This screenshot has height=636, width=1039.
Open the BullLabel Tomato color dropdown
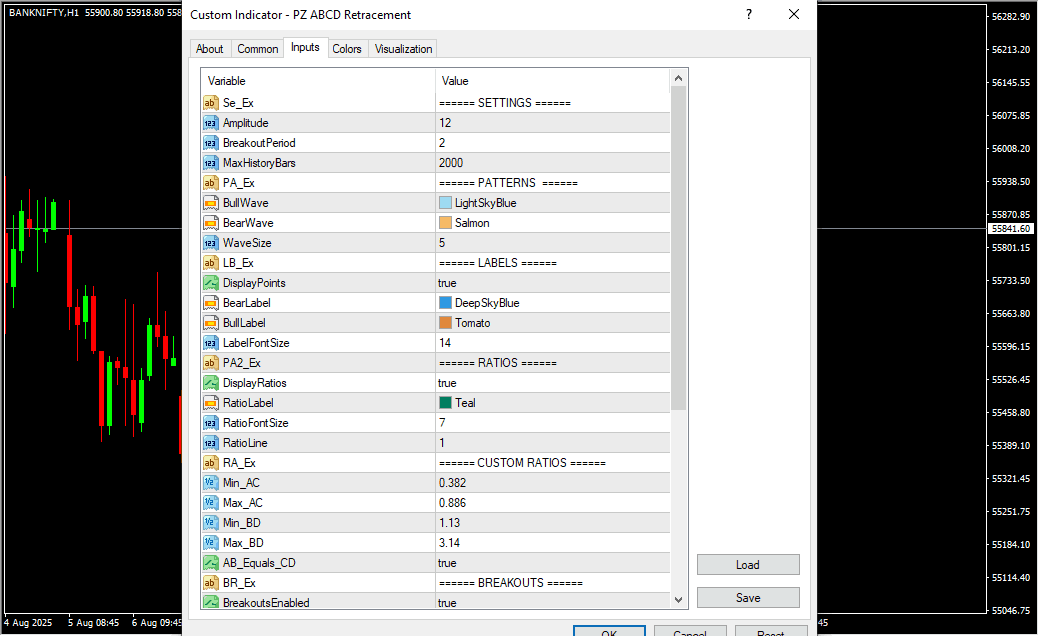tap(550, 323)
